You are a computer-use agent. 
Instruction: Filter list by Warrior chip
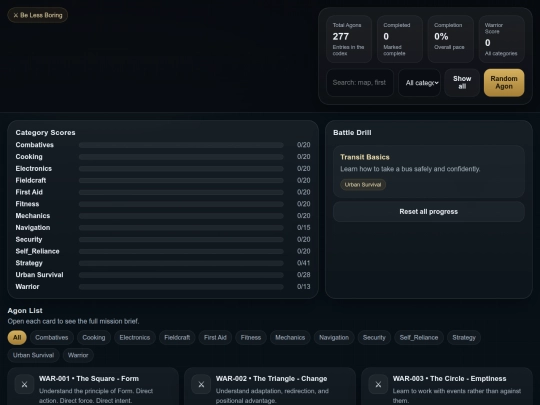tap(78, 355)
